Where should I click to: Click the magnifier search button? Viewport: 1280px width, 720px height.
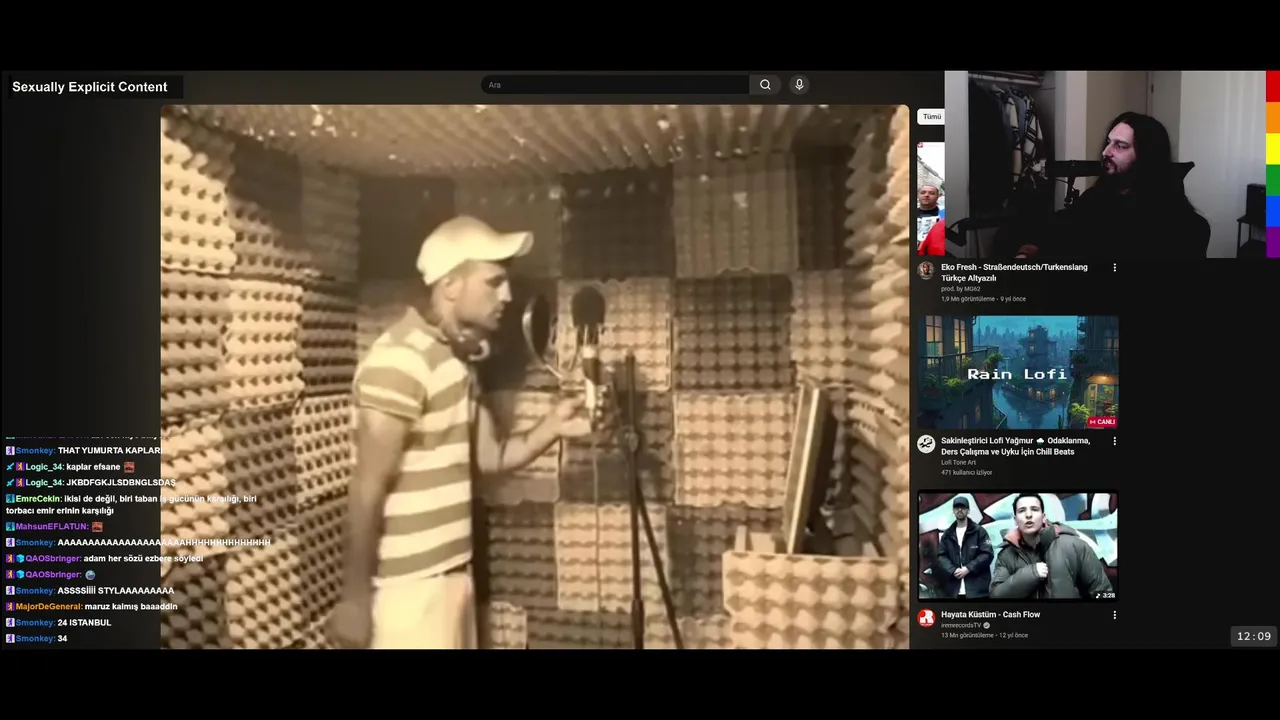[765, 85]
